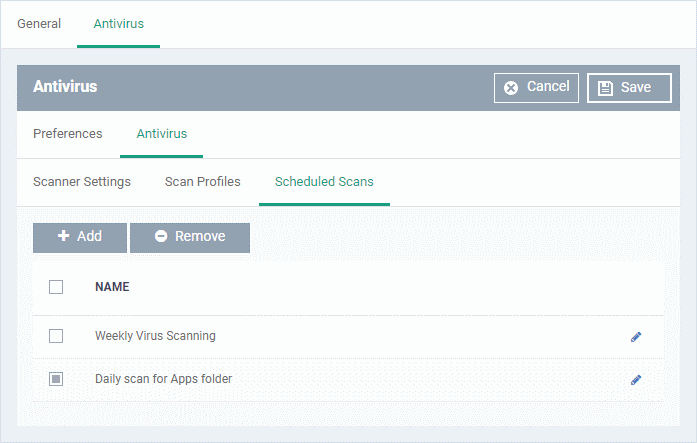Select the top-level Antivirus tab
697x443 pixels.
(x=119, y=24)
